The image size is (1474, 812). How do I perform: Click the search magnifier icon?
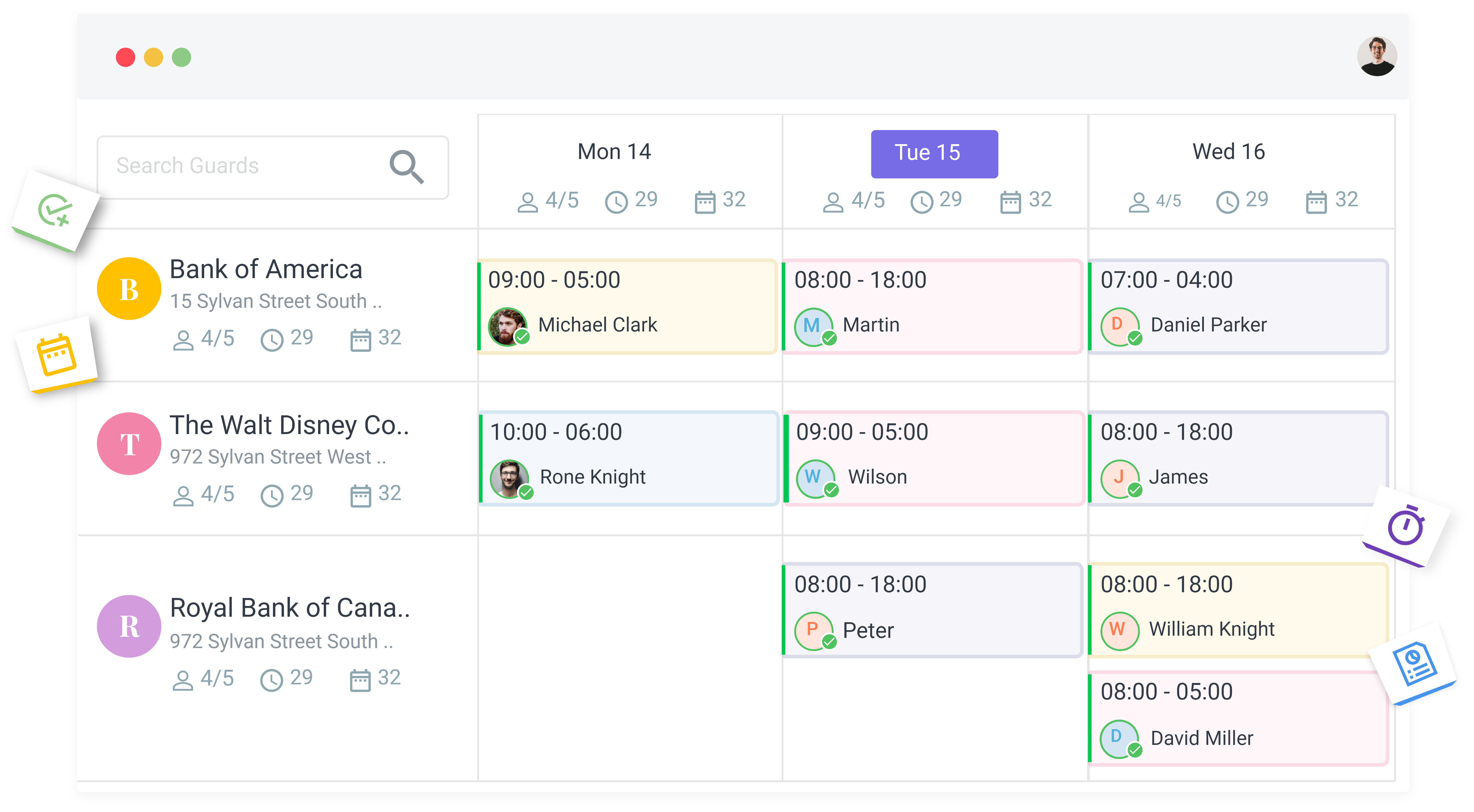click(x=406, y=166)
